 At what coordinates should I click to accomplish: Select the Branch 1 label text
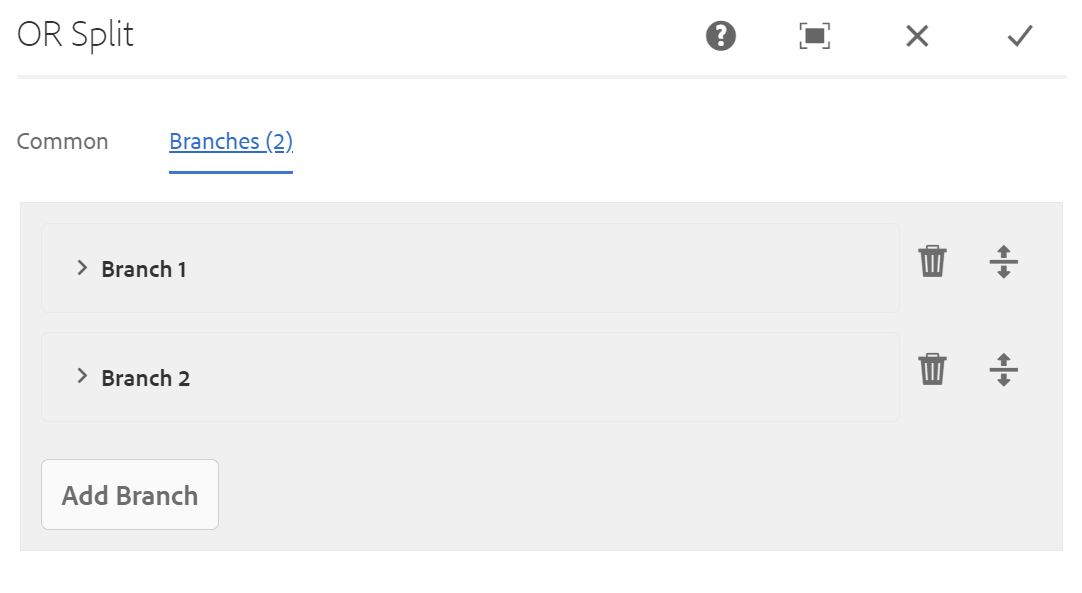point(144,269)
